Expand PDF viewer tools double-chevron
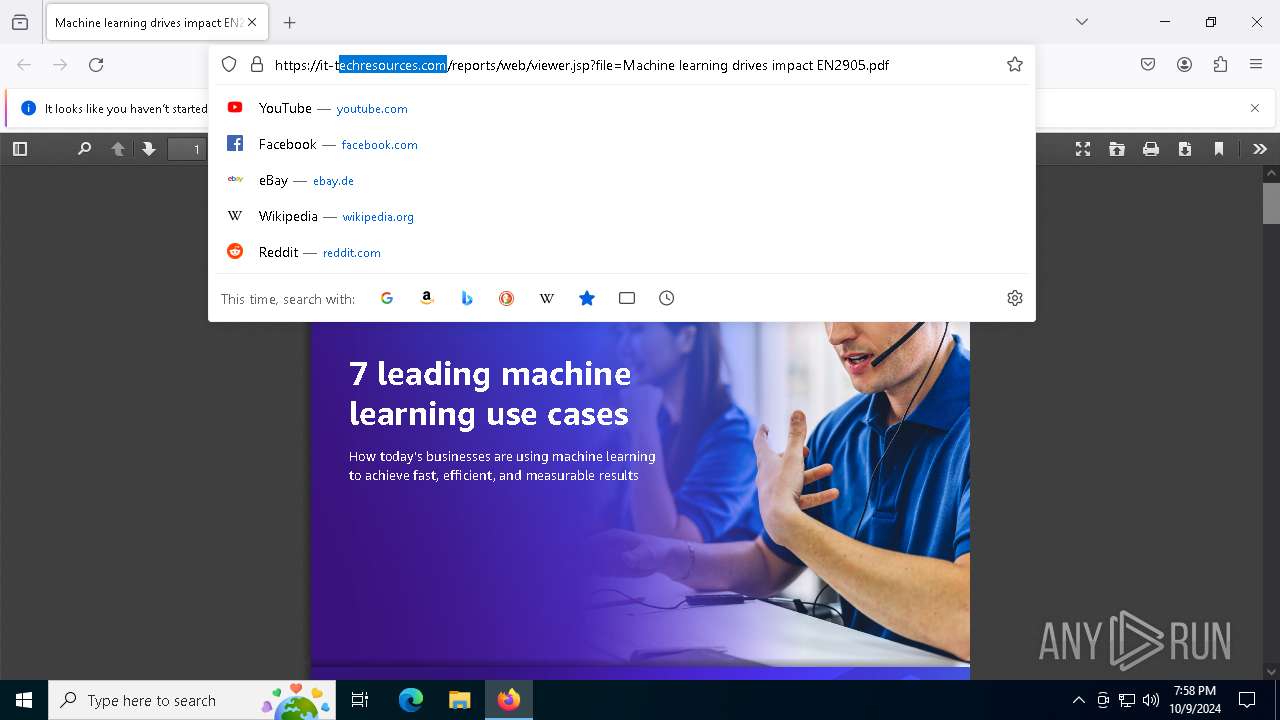 (x=1260, y=149)
